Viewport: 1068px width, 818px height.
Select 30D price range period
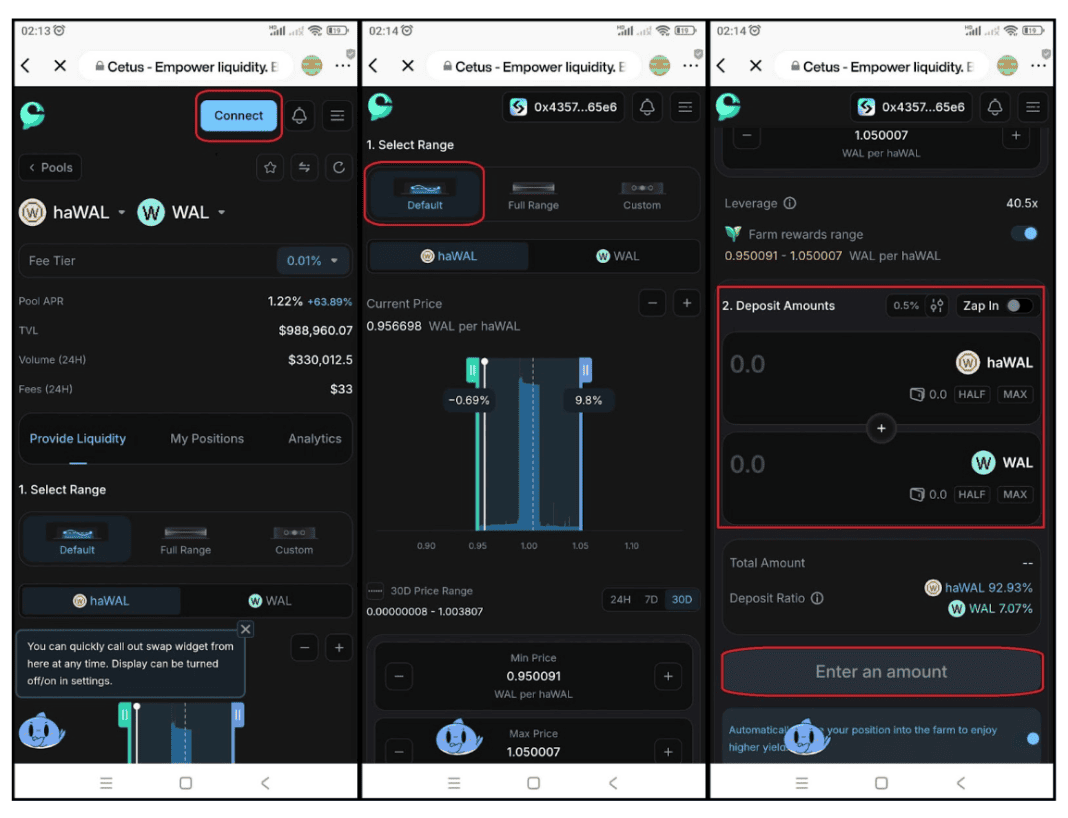[x=682, y=599]
